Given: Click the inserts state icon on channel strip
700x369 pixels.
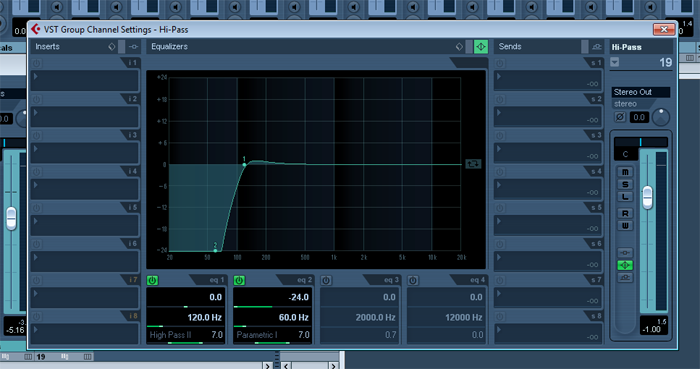Looking at the screenshot, I should coord(625,253).
